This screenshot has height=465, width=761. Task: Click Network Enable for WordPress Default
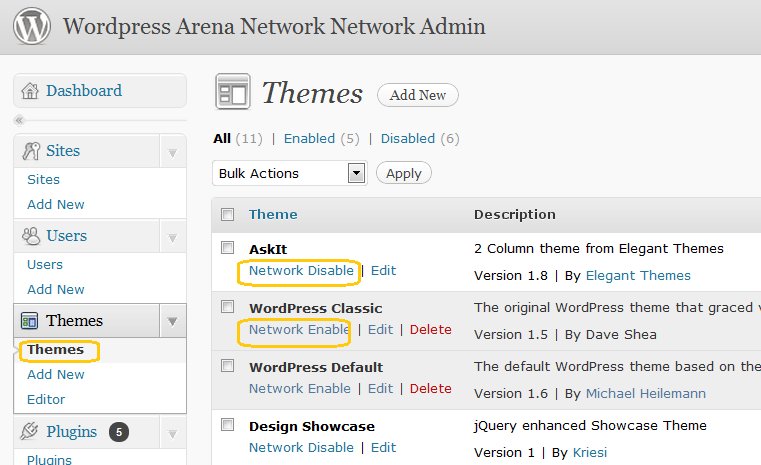coord(300,389)
